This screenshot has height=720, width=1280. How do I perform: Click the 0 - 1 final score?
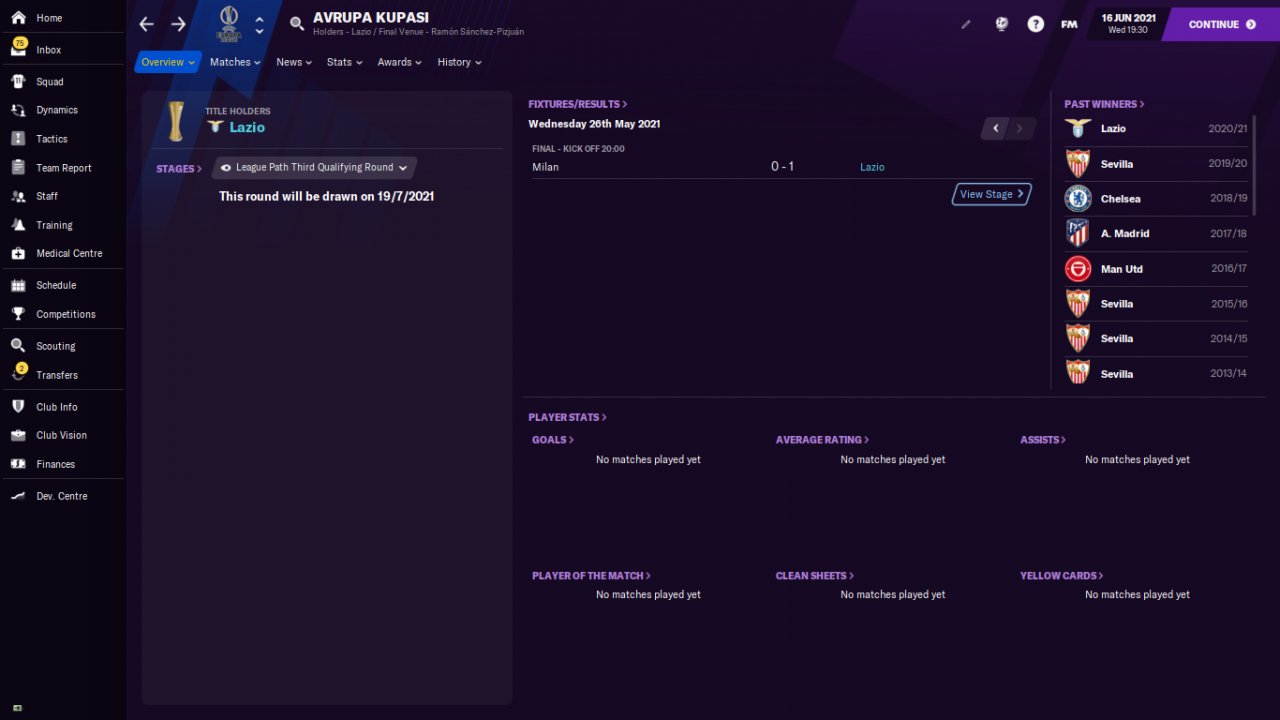click(782, 167)
